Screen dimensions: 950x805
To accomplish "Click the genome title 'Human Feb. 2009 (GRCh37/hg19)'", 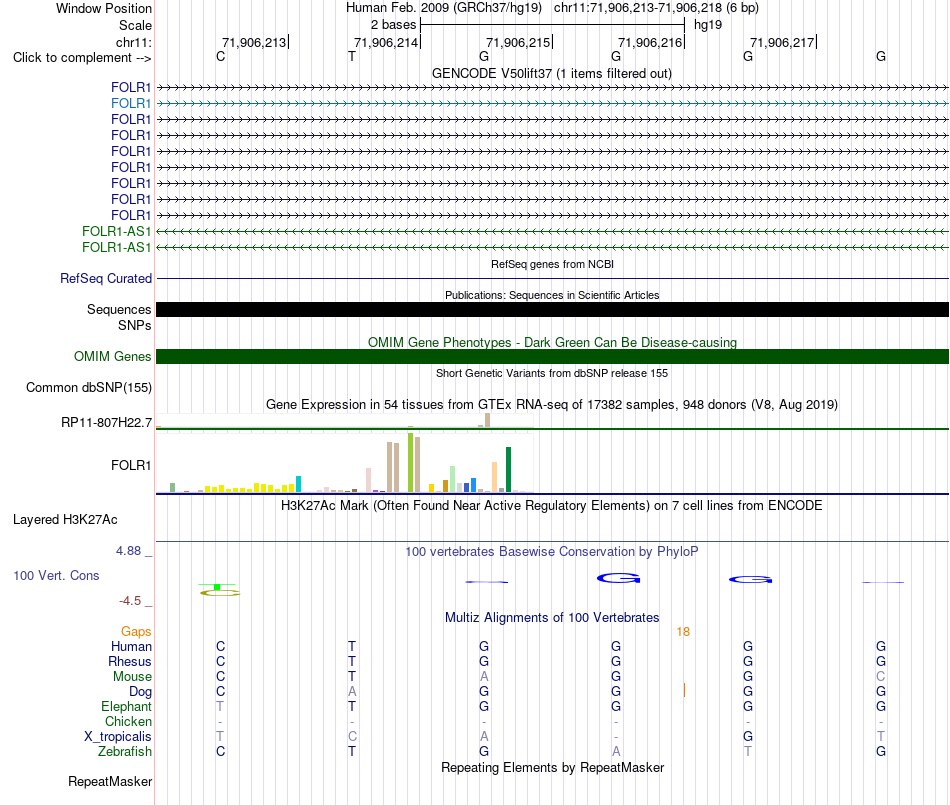I will (x=443, y=8).
